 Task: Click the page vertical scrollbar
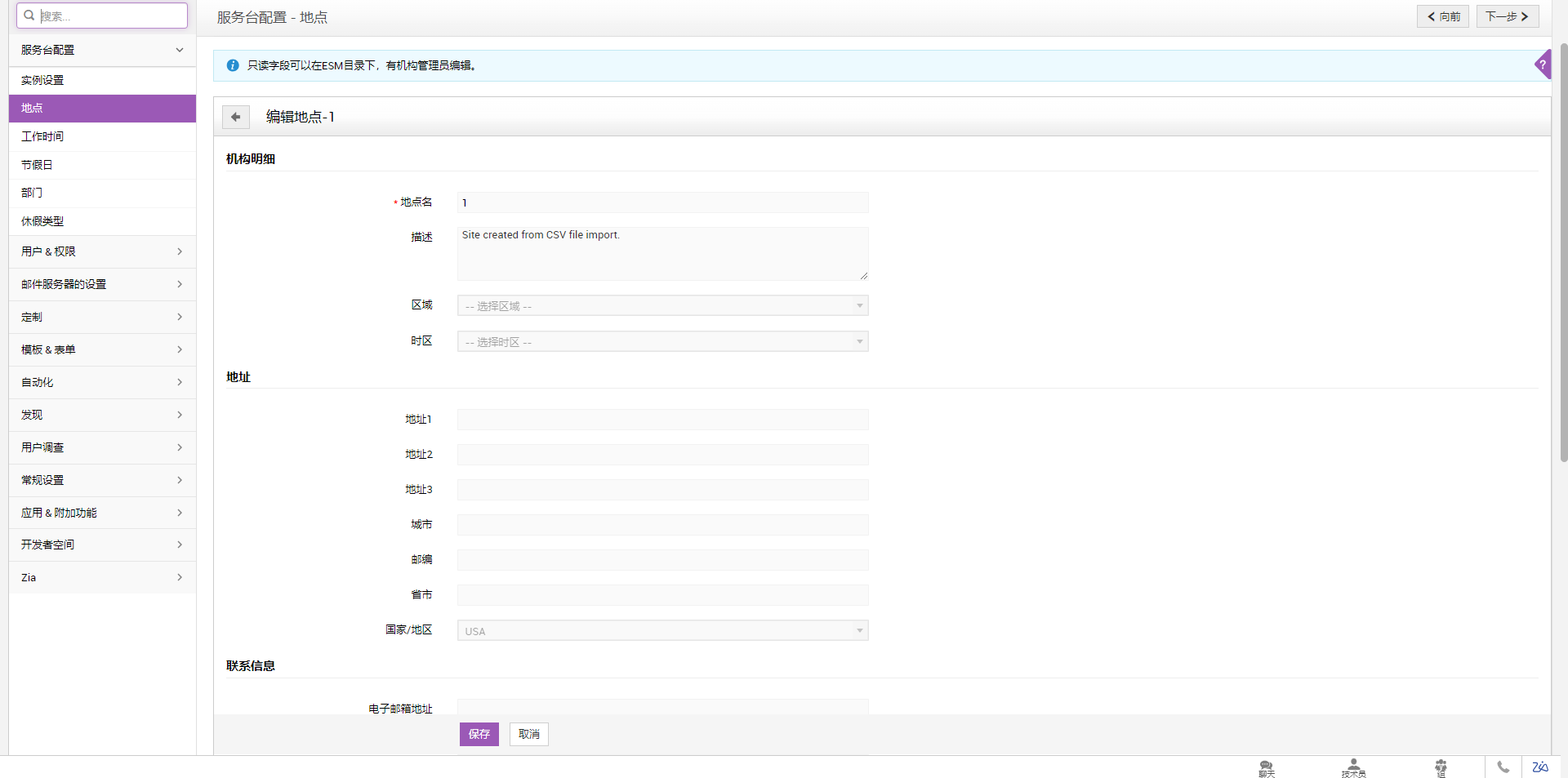1563,245
